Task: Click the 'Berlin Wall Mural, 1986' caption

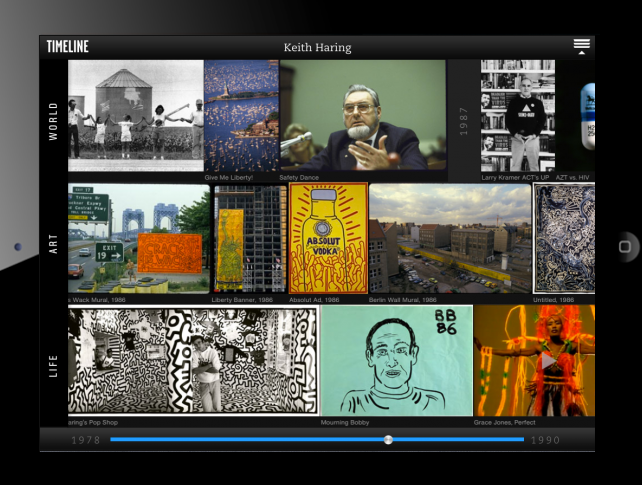Action: coord(402,300)
